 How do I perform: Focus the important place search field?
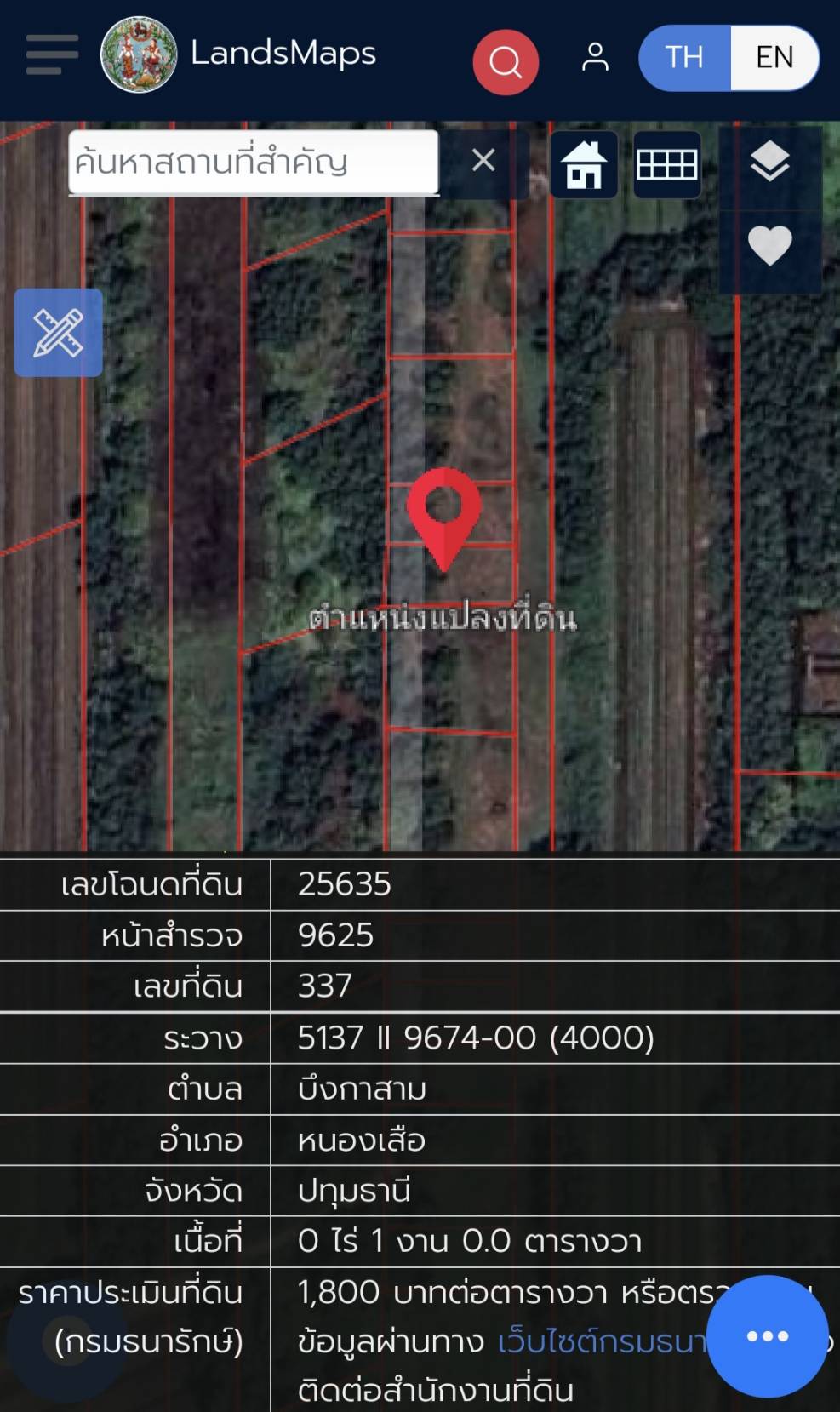(x=254, y=162)
